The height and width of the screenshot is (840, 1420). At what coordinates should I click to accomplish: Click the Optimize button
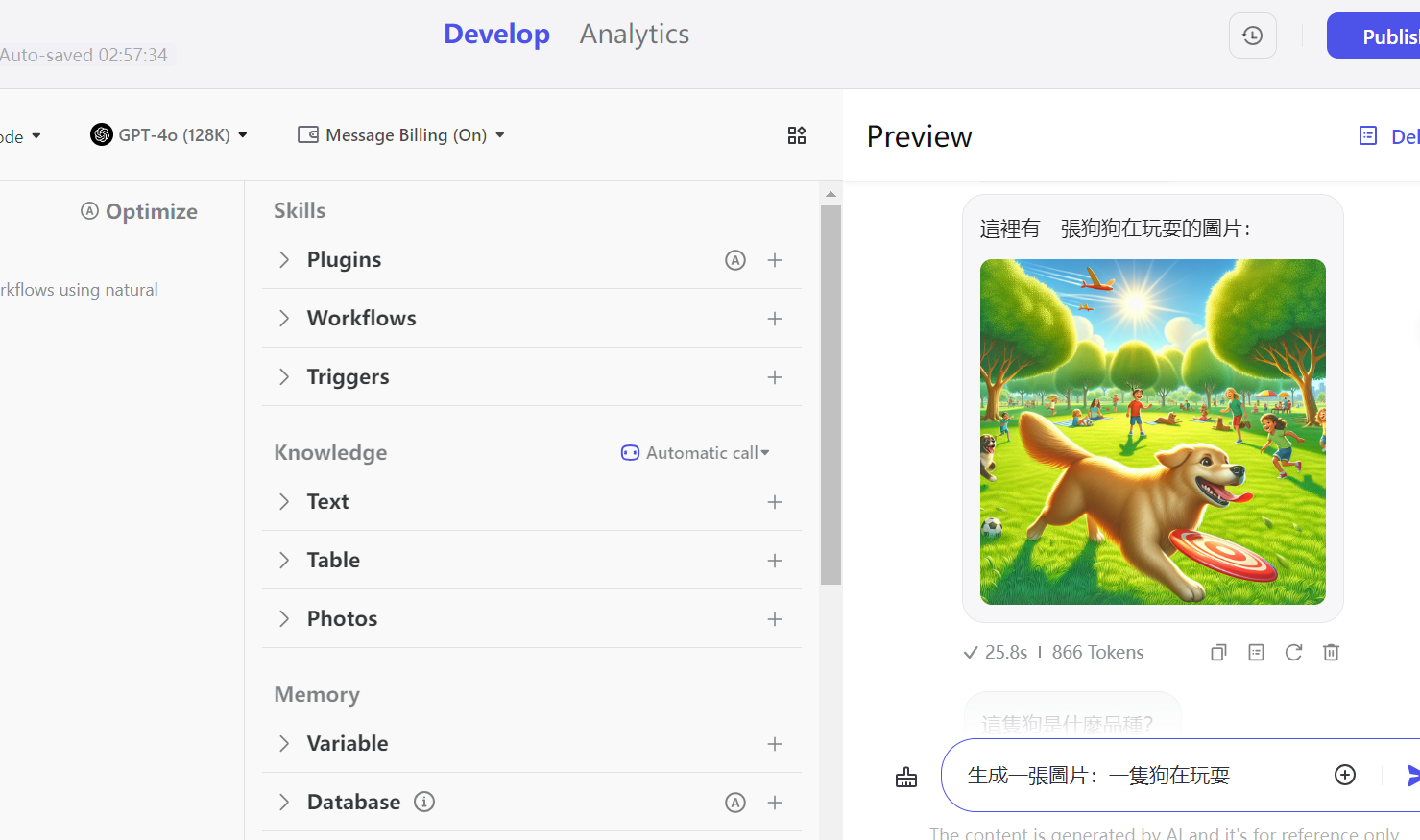139,211
